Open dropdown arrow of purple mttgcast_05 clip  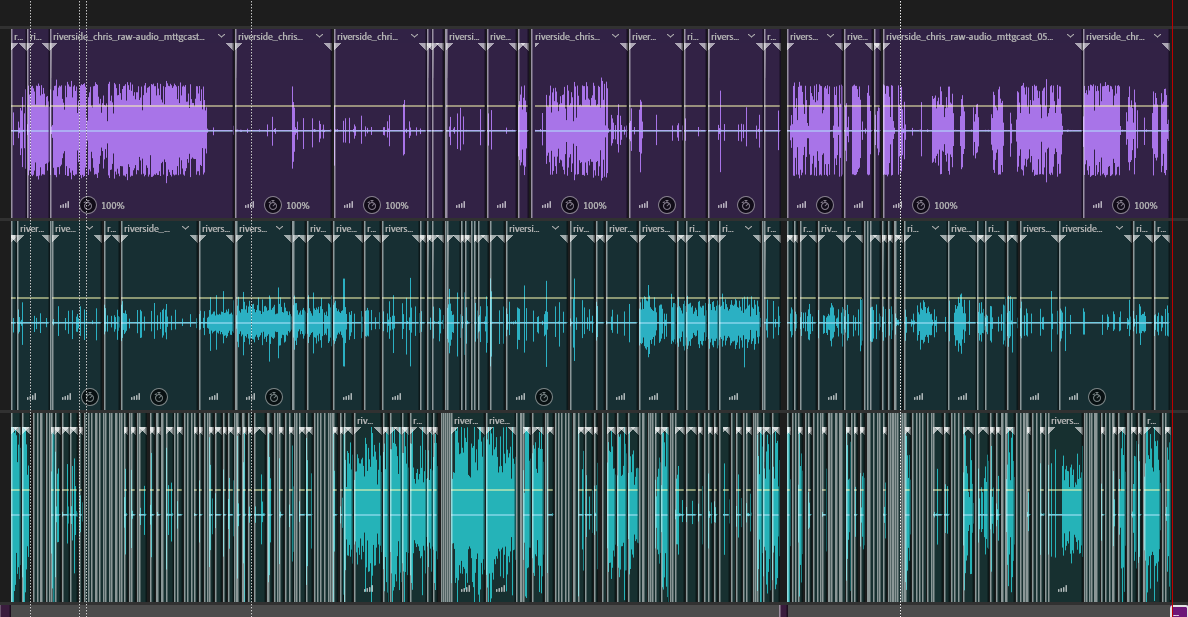(x=1070, y=36)
